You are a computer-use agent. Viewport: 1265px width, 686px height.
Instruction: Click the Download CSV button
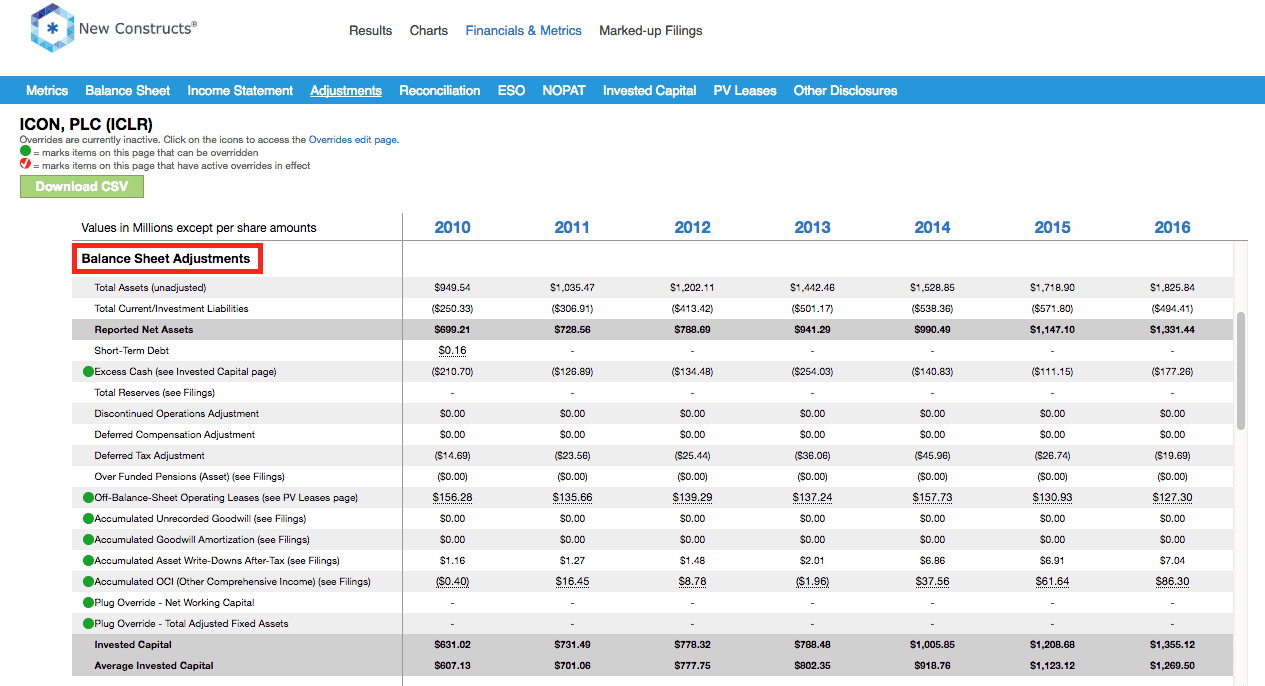[x=82, y=186]
